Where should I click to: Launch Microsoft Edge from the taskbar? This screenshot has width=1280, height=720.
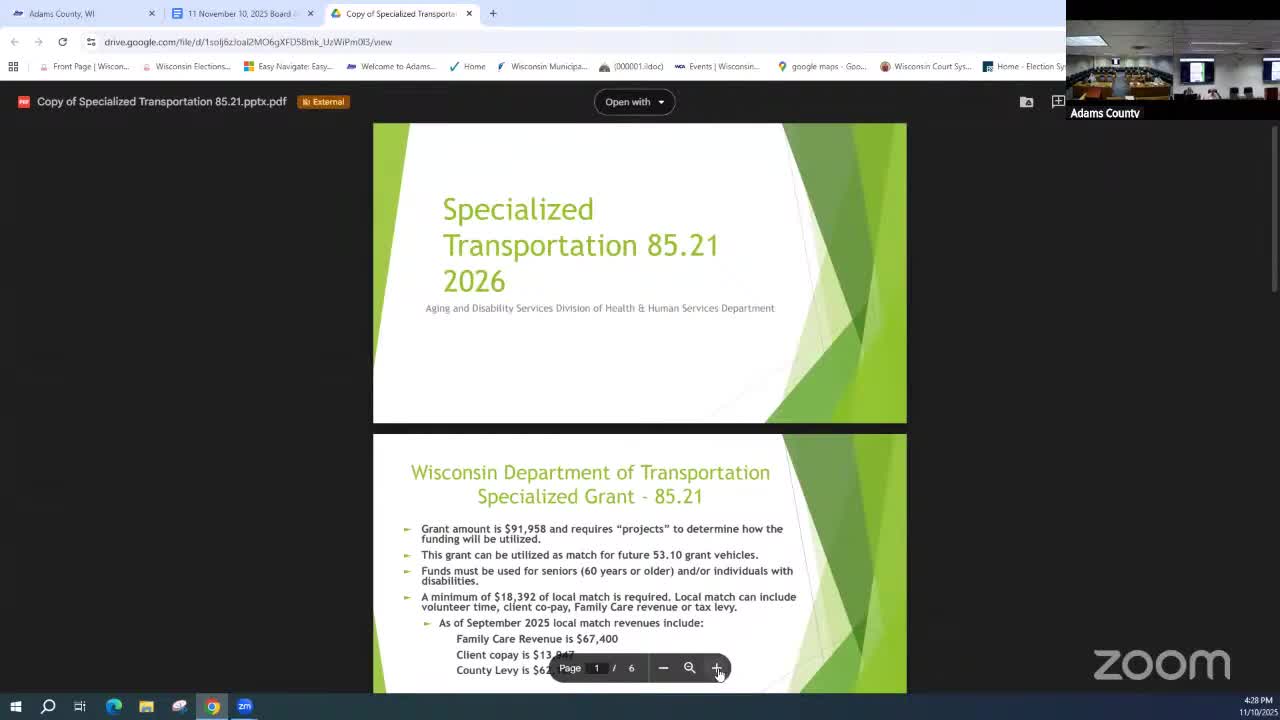(x=114, y=706)
